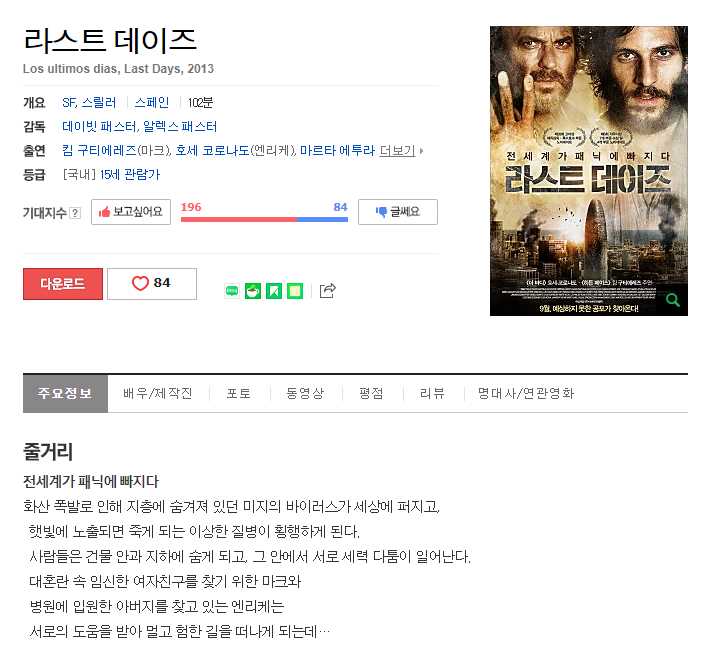This screenshot has height=663, width=712.
Task: Open the share arrow export icon
Action: 327,291
